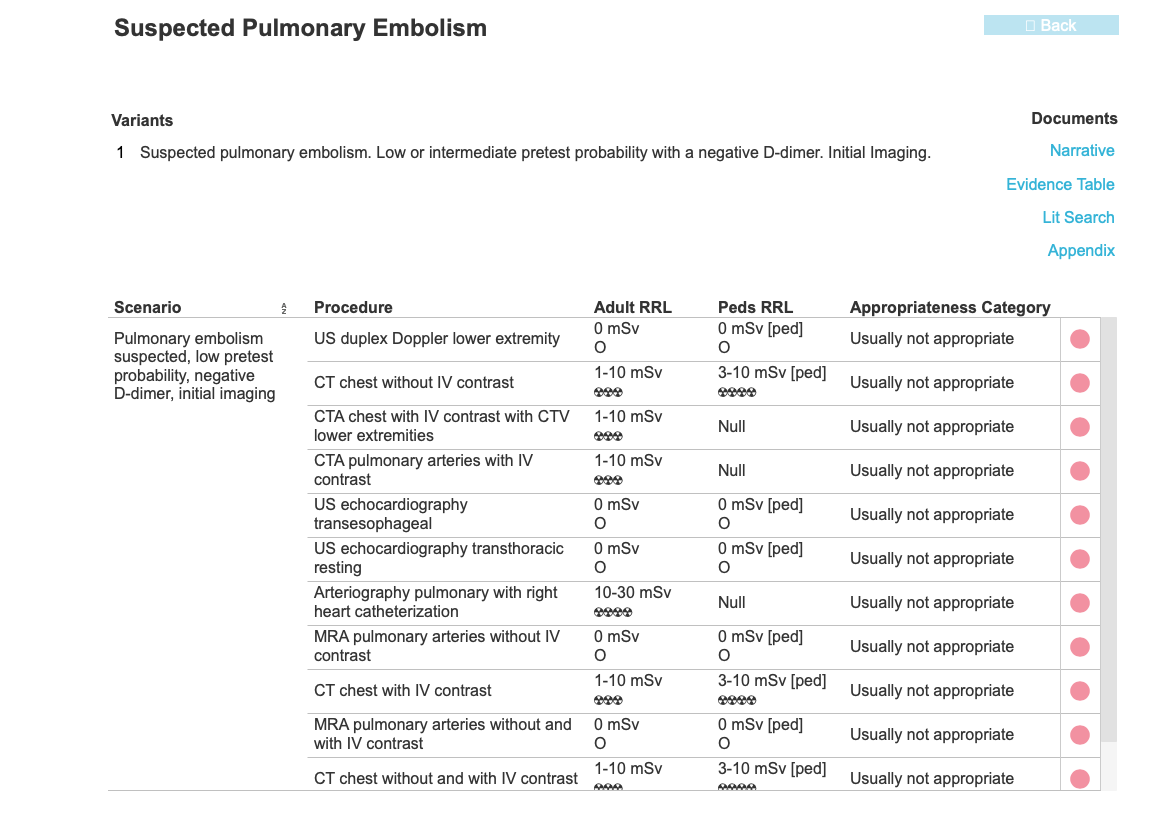Open the Appendix document link
Screen dimensions: 1175x813
coord(1081,250)
